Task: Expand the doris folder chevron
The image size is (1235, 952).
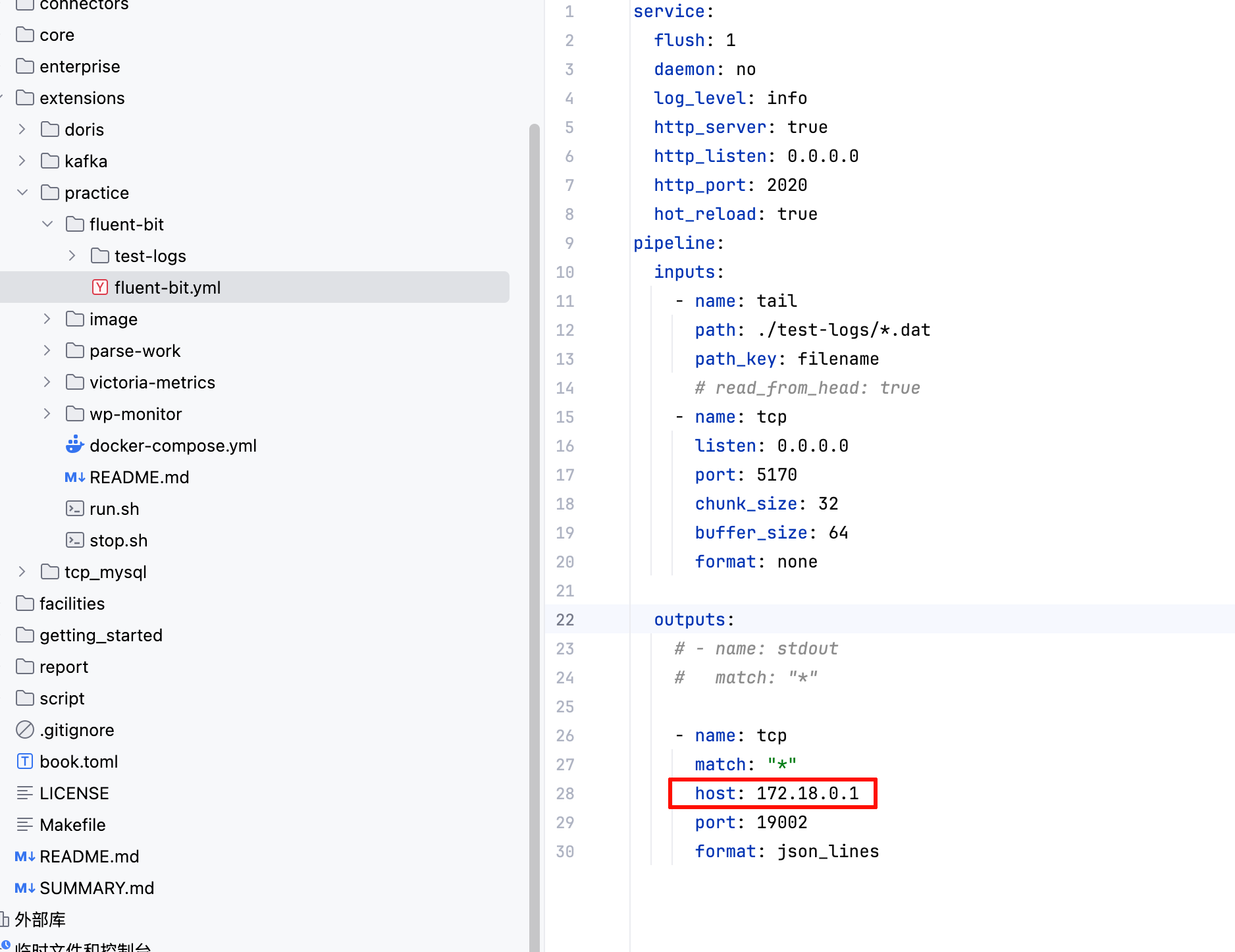Action: point(22,129)
